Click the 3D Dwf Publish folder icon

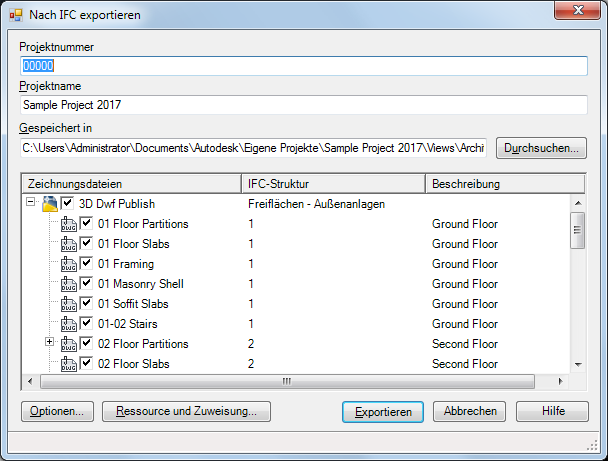49,204
